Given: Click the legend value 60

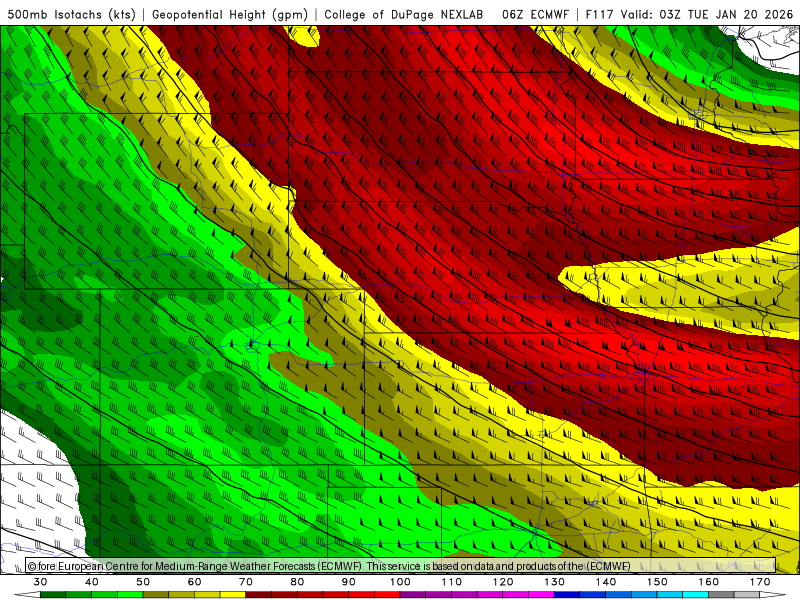Looking at the screenshot, I should pyautogui.click(x=194, y=582).
